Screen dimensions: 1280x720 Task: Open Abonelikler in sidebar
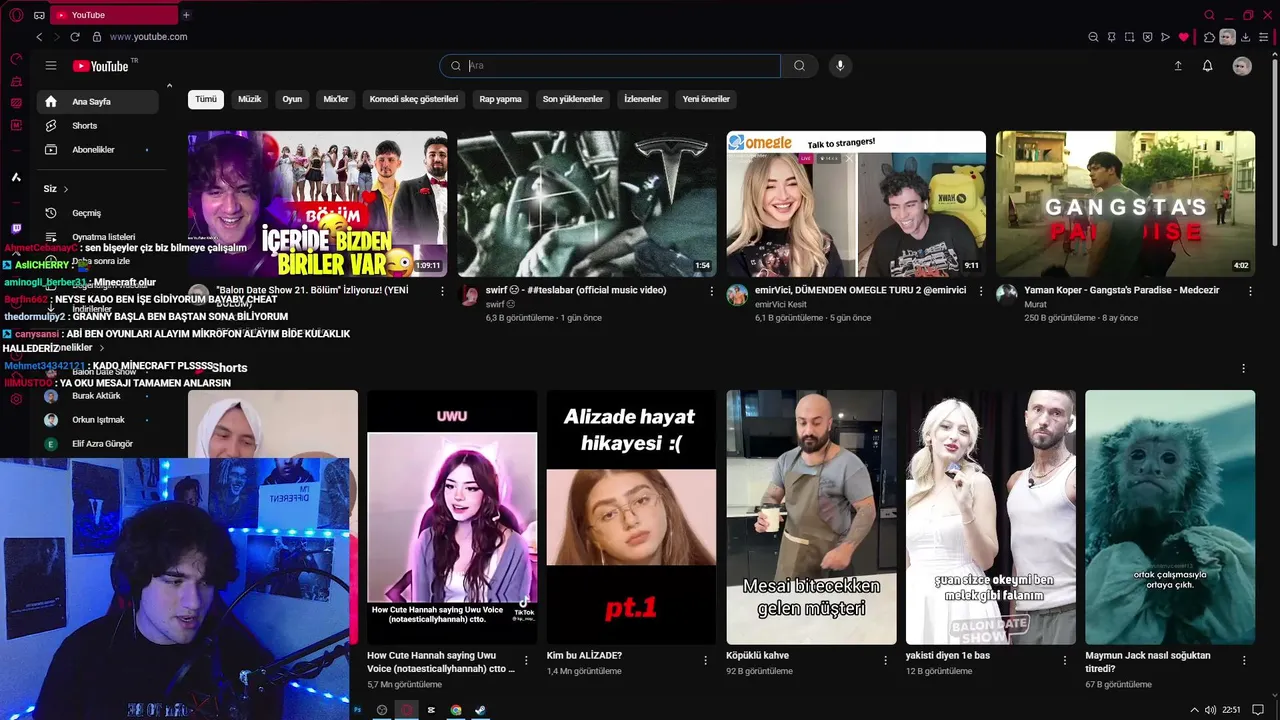tap(98, 150)
